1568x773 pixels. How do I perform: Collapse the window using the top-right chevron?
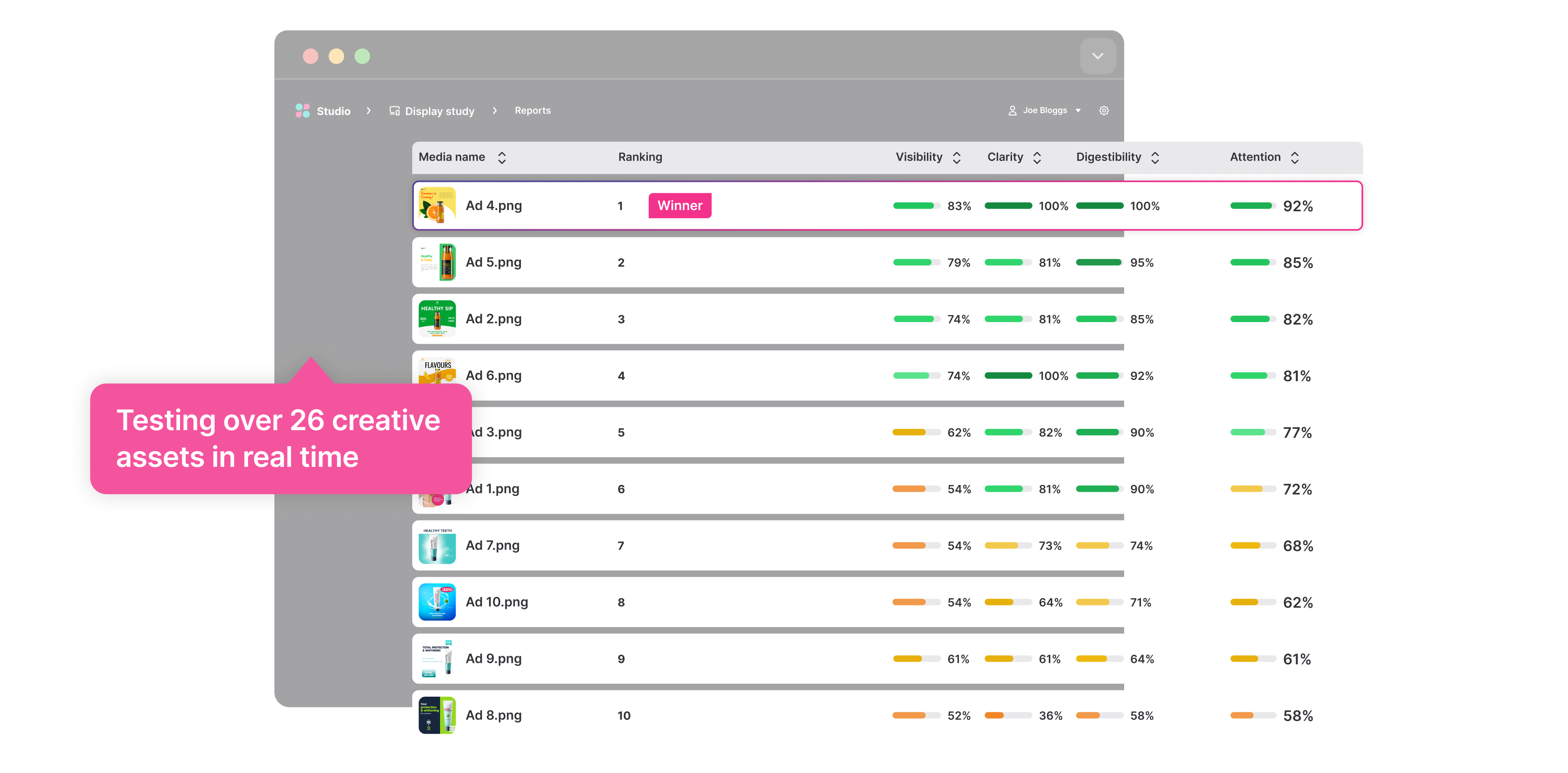1098,56
